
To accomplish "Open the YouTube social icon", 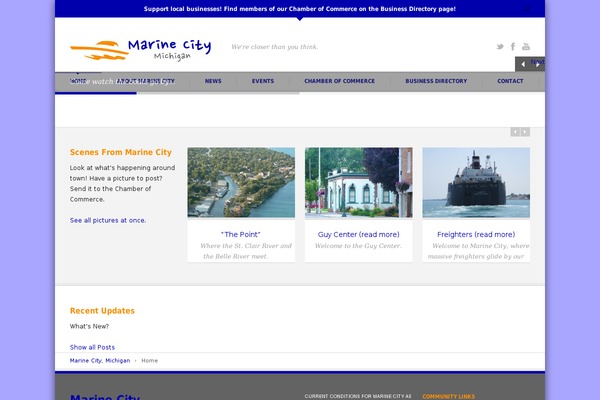I will [x=526, y=47].
